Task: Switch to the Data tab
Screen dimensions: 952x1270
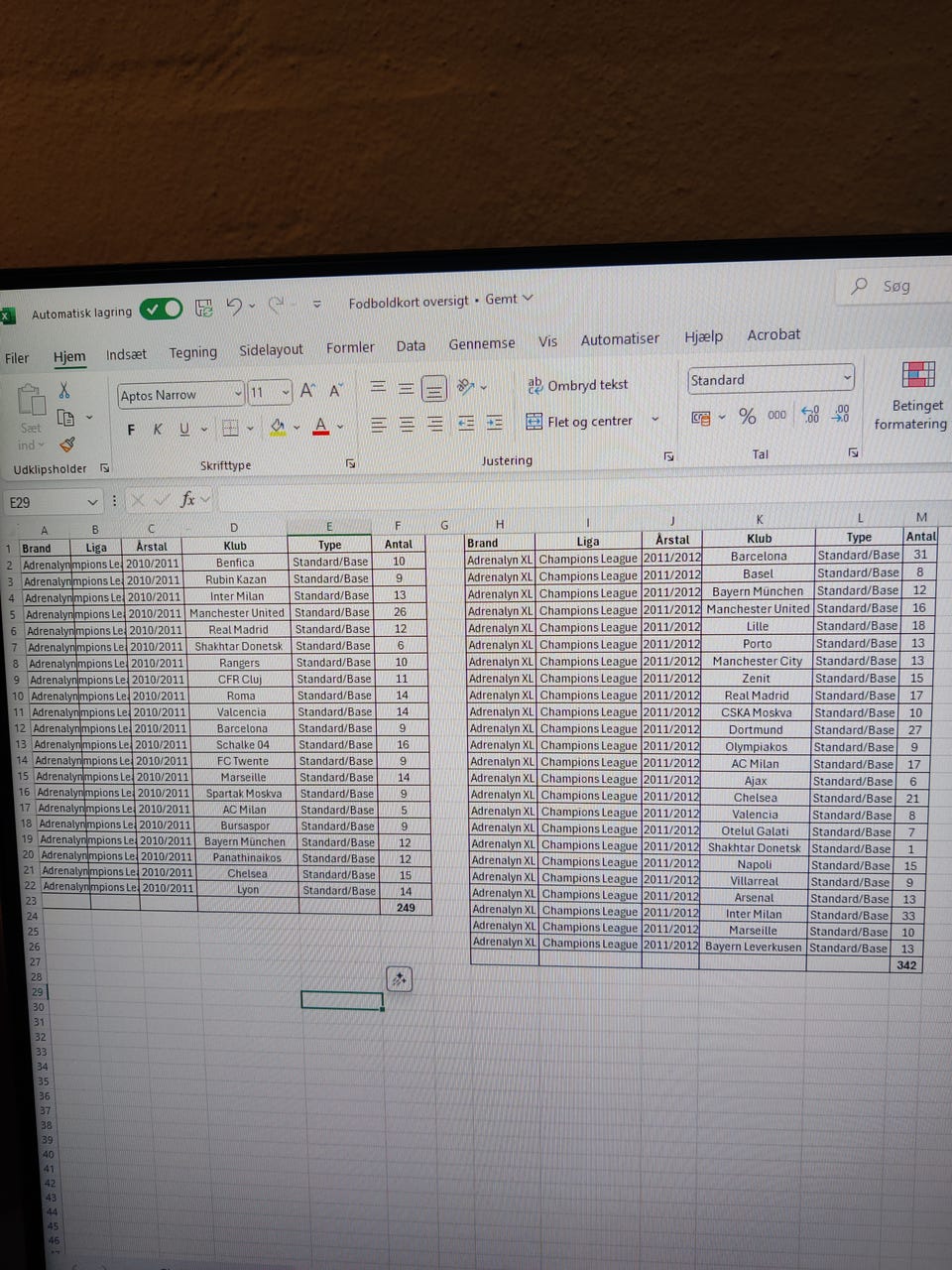Action: tap(411, 345)
